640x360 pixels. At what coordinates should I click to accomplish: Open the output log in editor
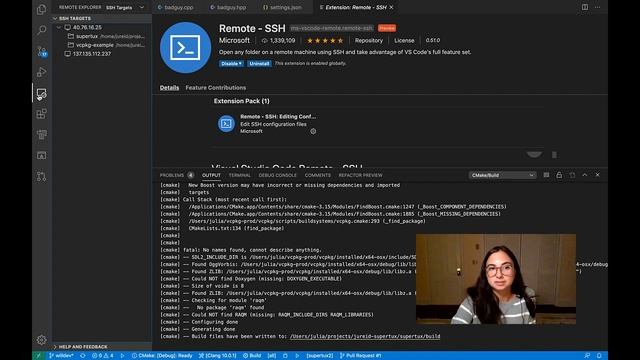[572, 175]
